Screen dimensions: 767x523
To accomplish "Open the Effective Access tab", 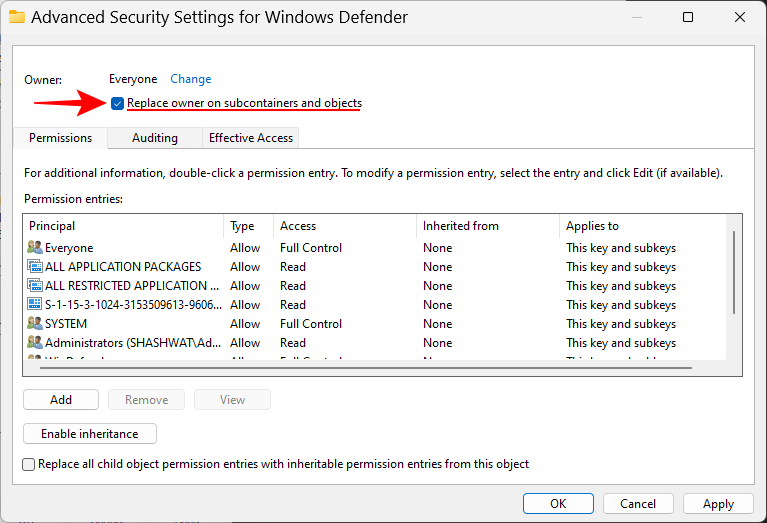I will [x=250, y=138].
